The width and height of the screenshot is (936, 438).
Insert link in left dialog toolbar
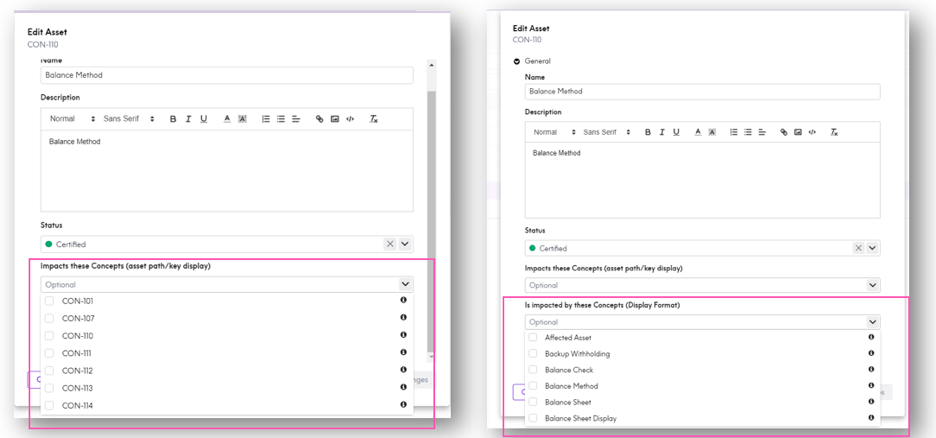(x=319, y=119)
